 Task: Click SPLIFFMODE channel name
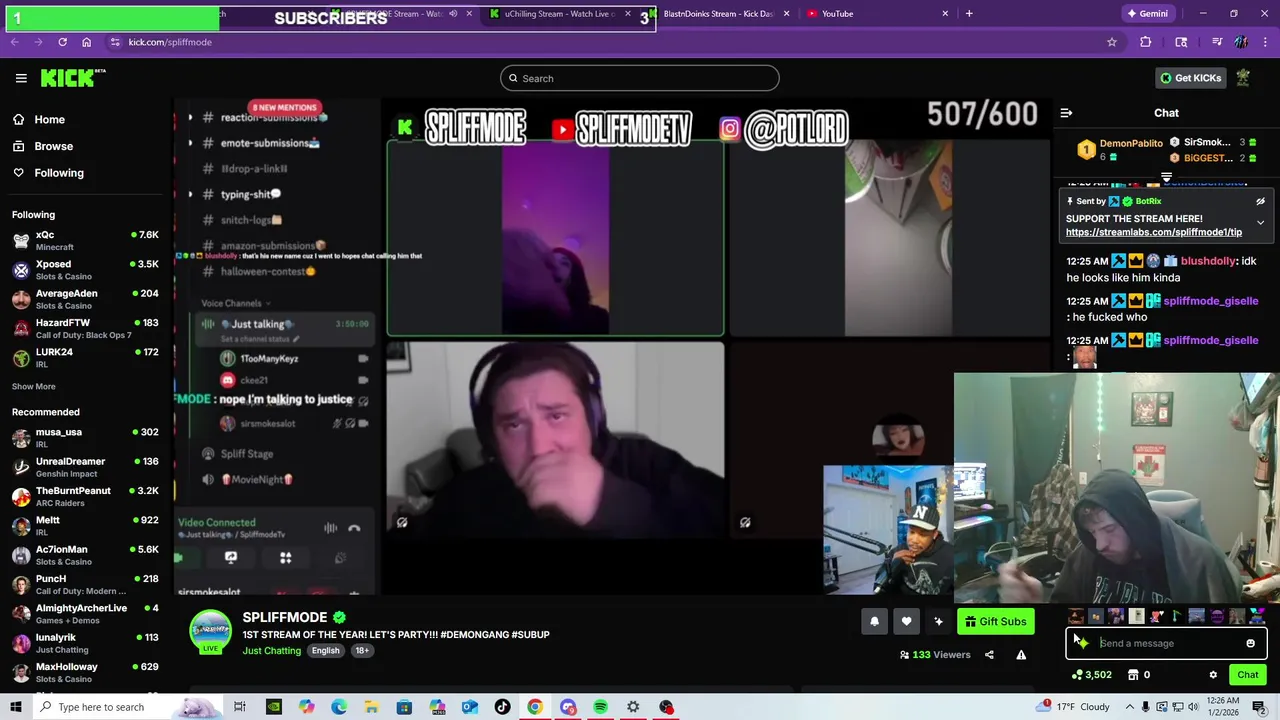pos(285,617)
